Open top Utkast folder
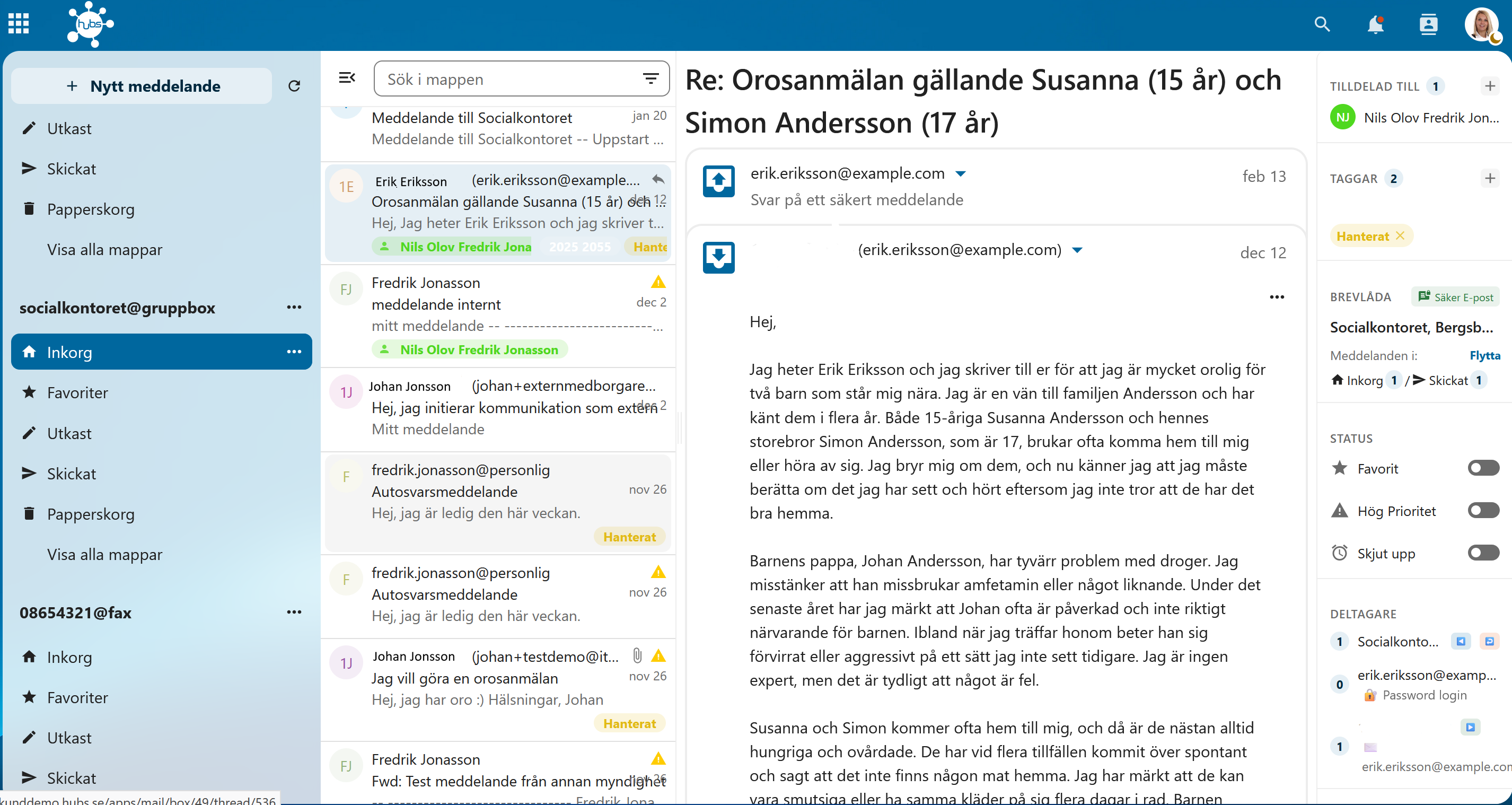This screenshot has height=805, width=1512. 162,128
